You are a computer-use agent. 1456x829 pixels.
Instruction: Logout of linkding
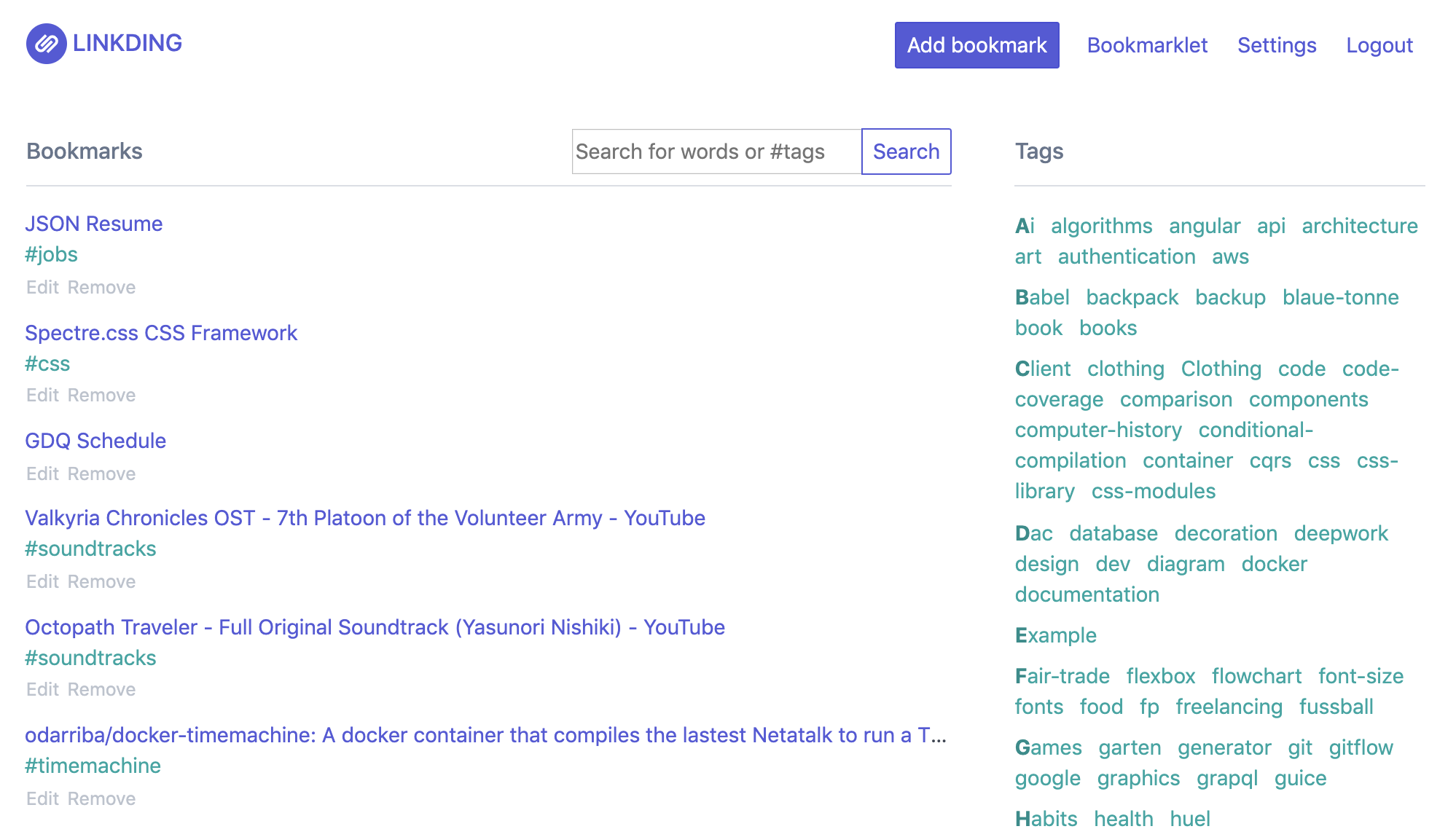[x=1379, y=45]
